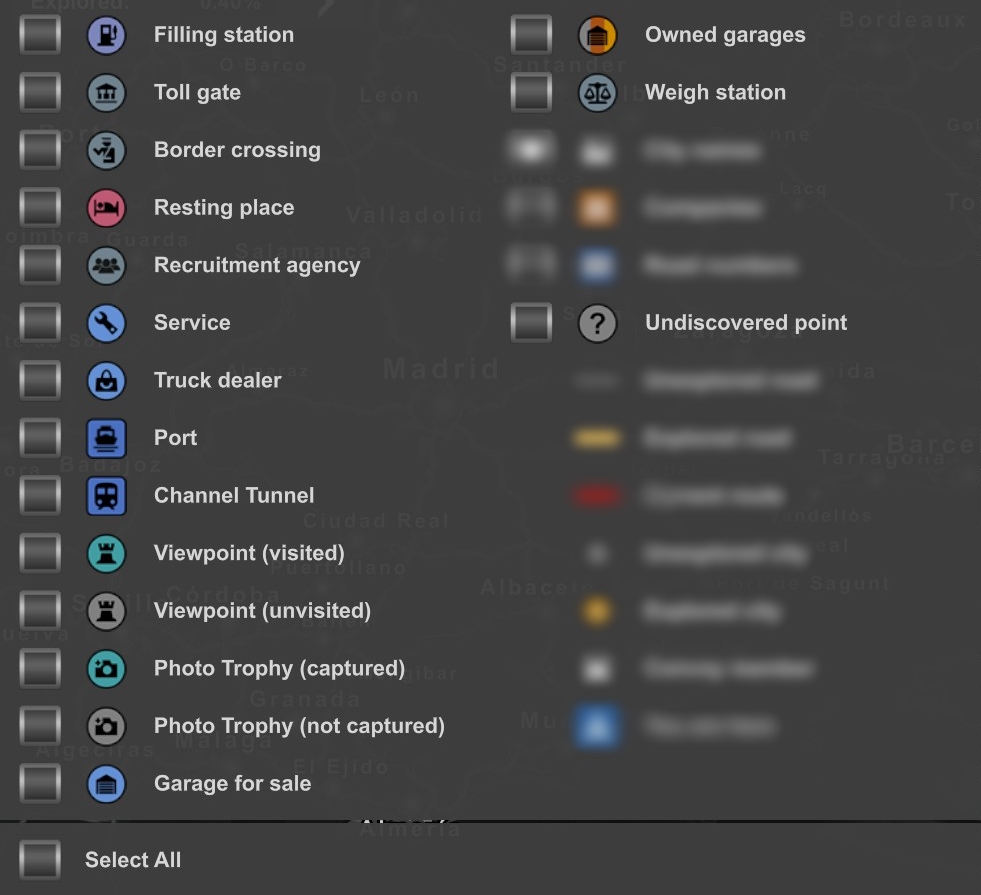Click the Photo Trophy (not captured) label

(x=299, y=726)
